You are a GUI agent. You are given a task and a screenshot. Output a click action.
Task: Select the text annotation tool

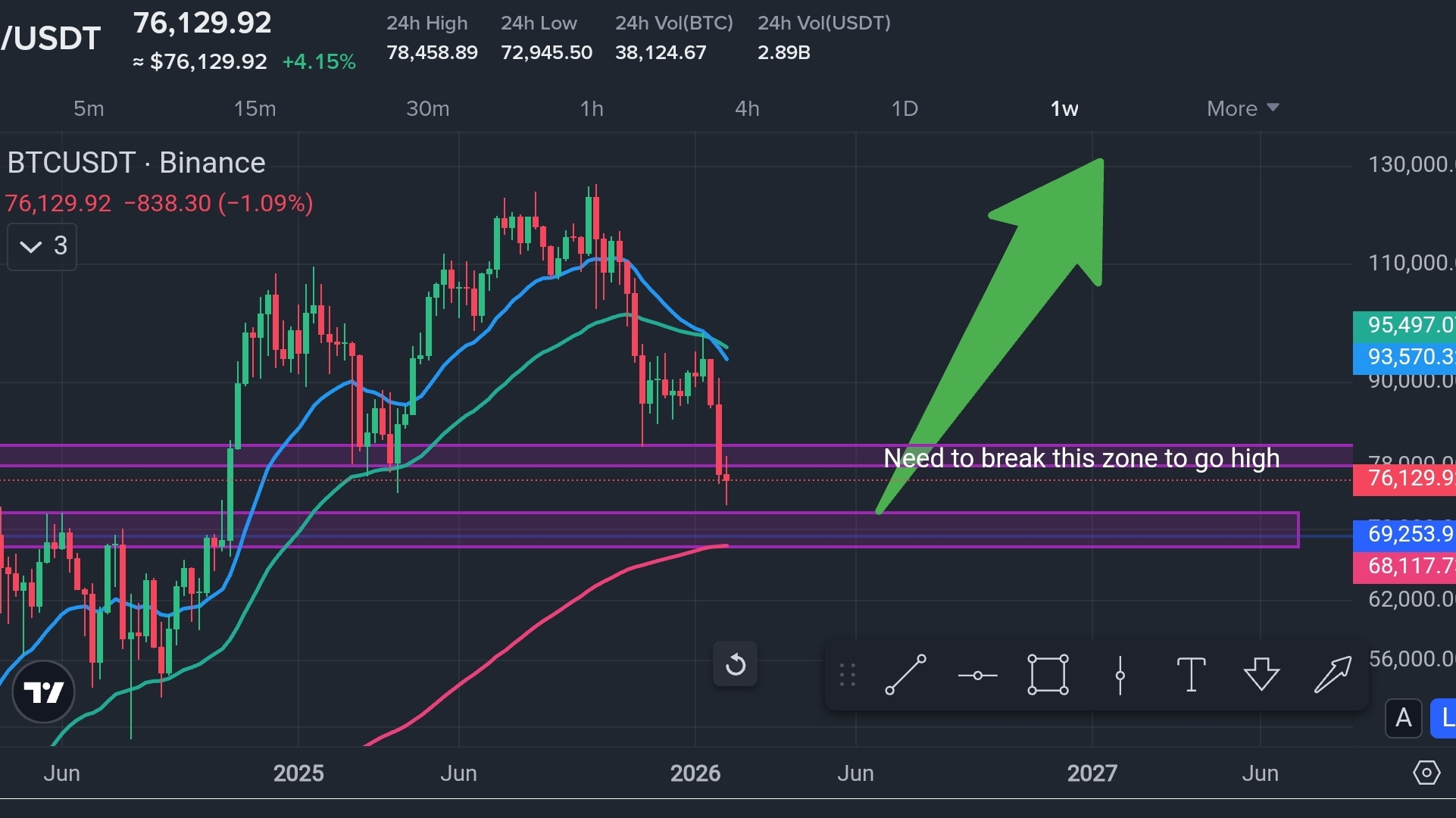click(1191, 674)
